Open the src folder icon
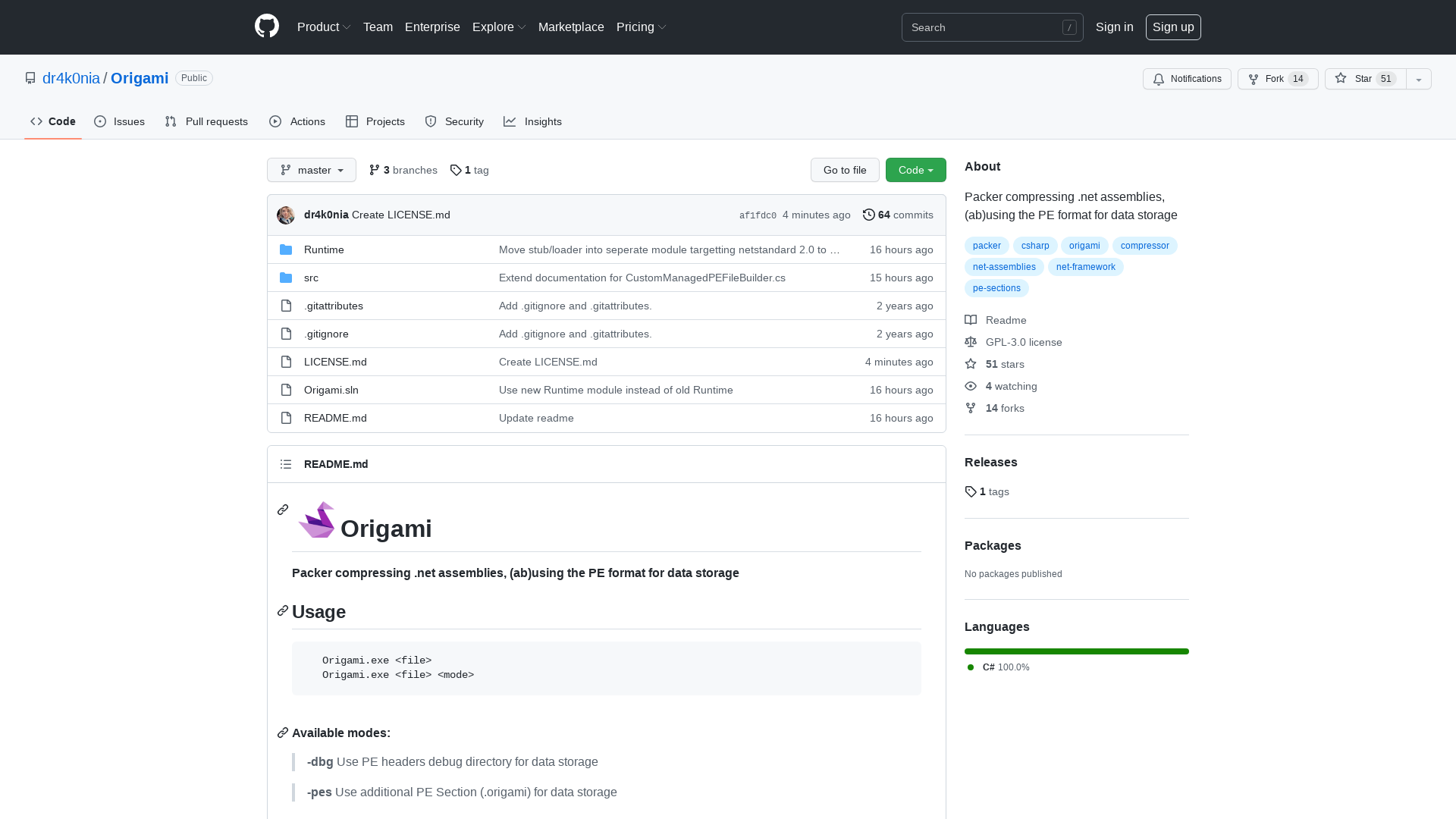The image size is (1456, 819). pos(286,278)
